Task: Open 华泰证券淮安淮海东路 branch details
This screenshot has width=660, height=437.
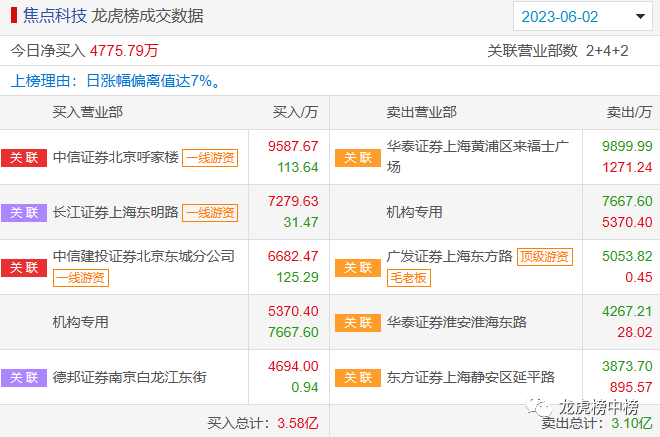Action: coord(457,322)
